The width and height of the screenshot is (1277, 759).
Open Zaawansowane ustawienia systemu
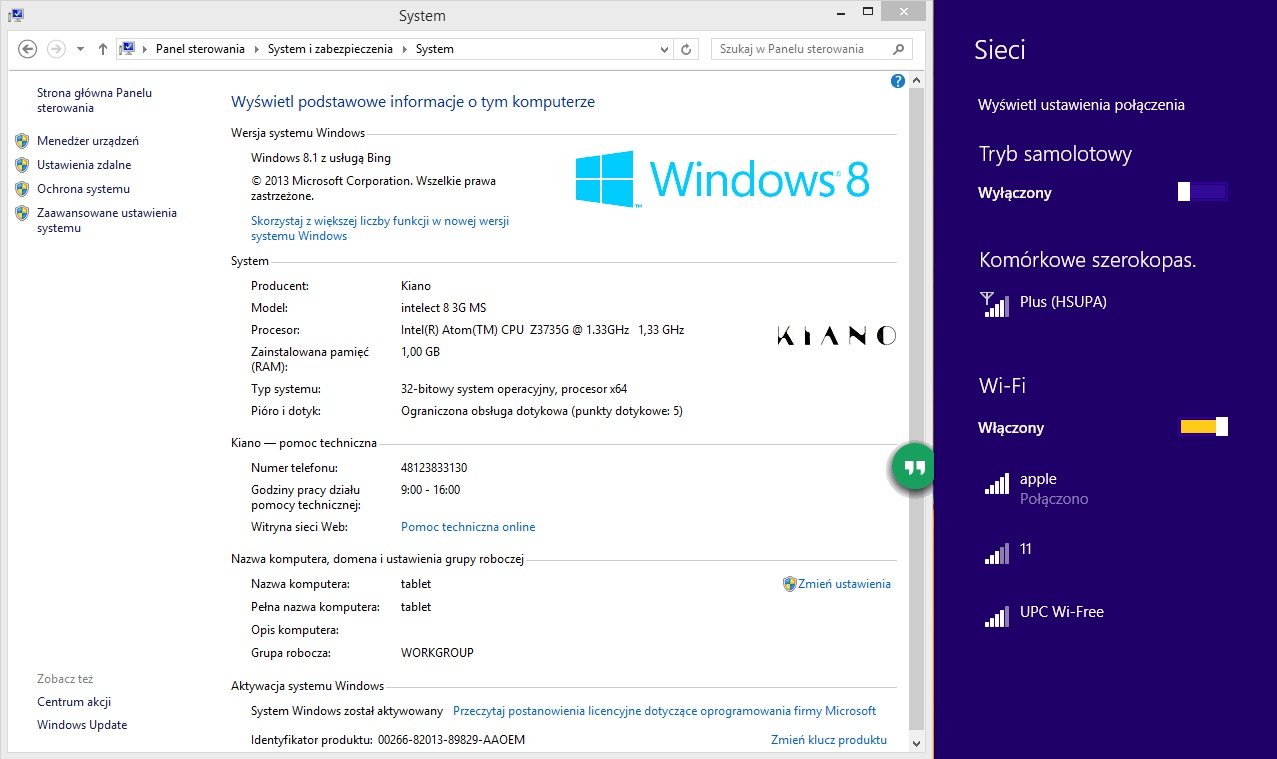[107, 220]
